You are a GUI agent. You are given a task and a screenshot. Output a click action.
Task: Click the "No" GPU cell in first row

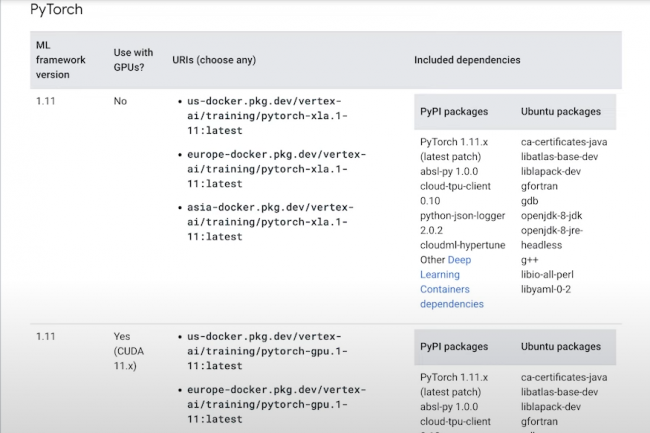point(121,102)
